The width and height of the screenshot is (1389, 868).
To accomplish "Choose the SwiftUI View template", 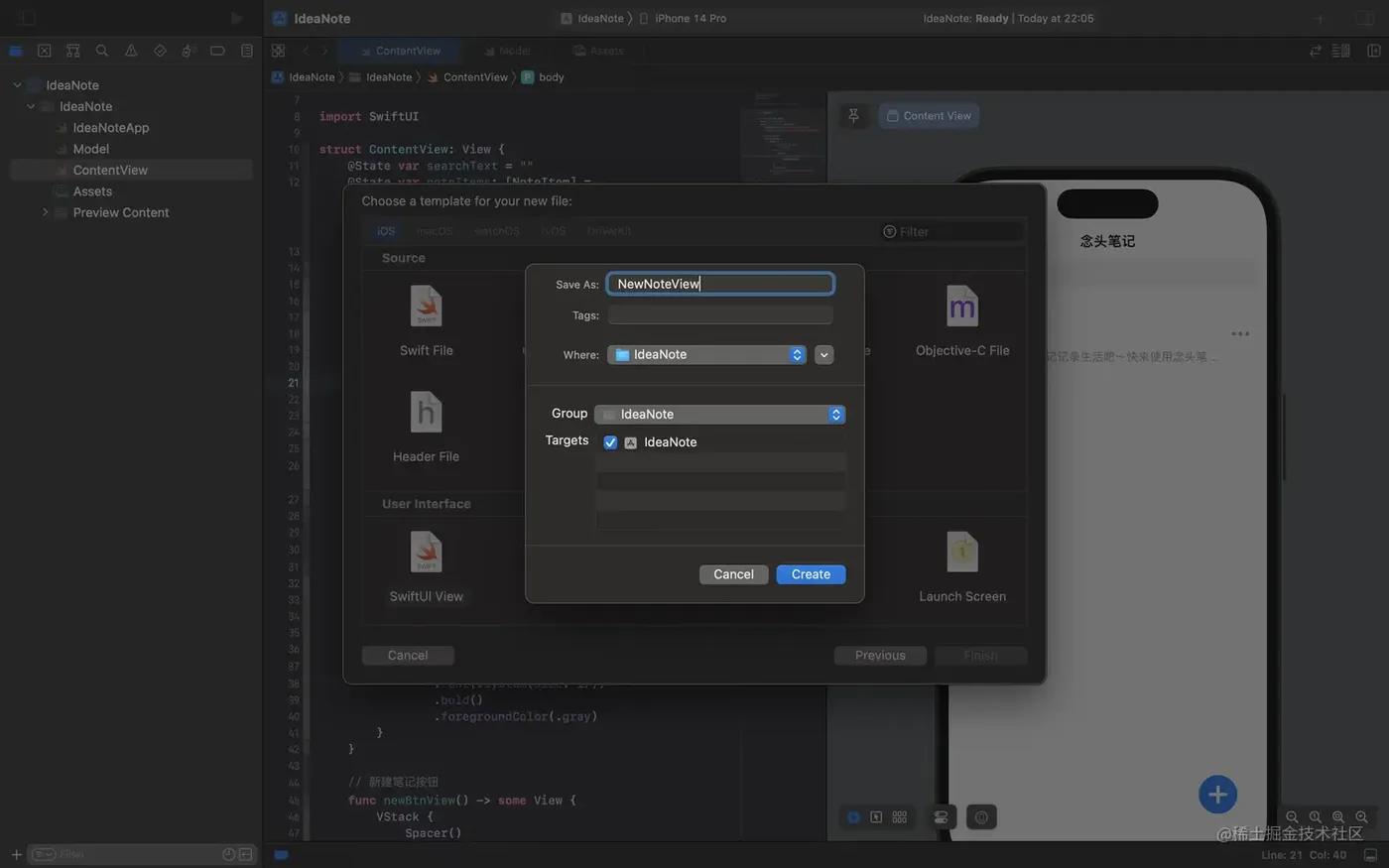I will coord(427,566).
